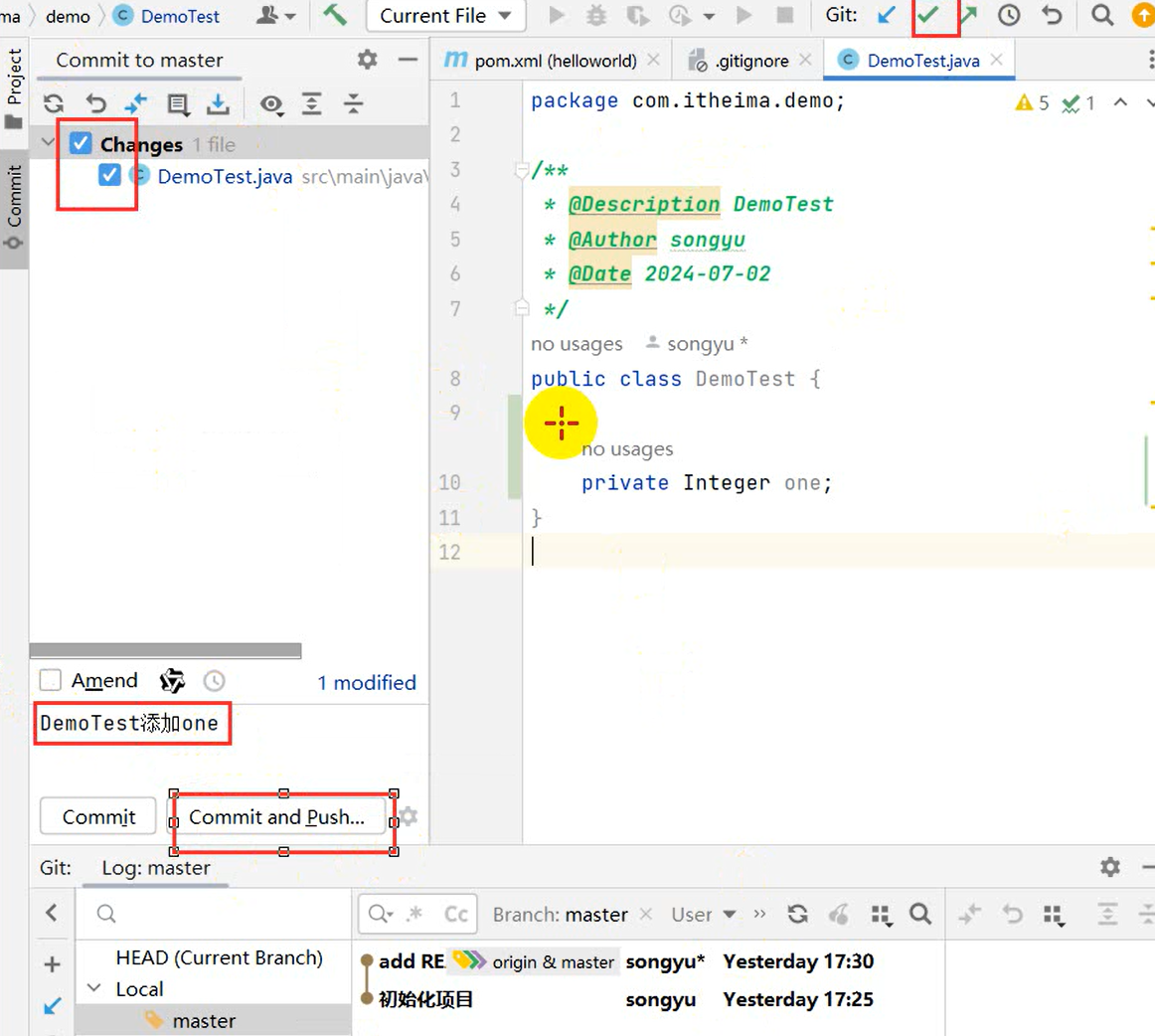Select the Log: master tab
The height and width of the screenshot is (1036, 1155).
155,868
